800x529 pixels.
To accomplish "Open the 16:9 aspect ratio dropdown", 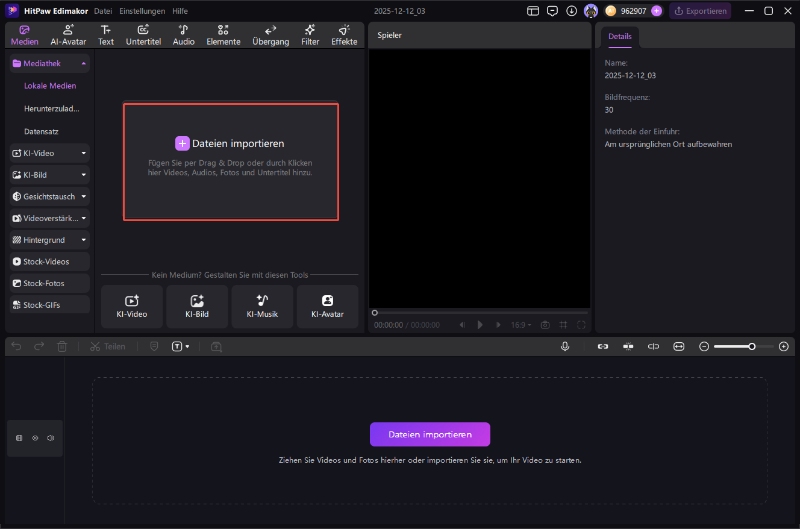I will (x=521, y=325).
